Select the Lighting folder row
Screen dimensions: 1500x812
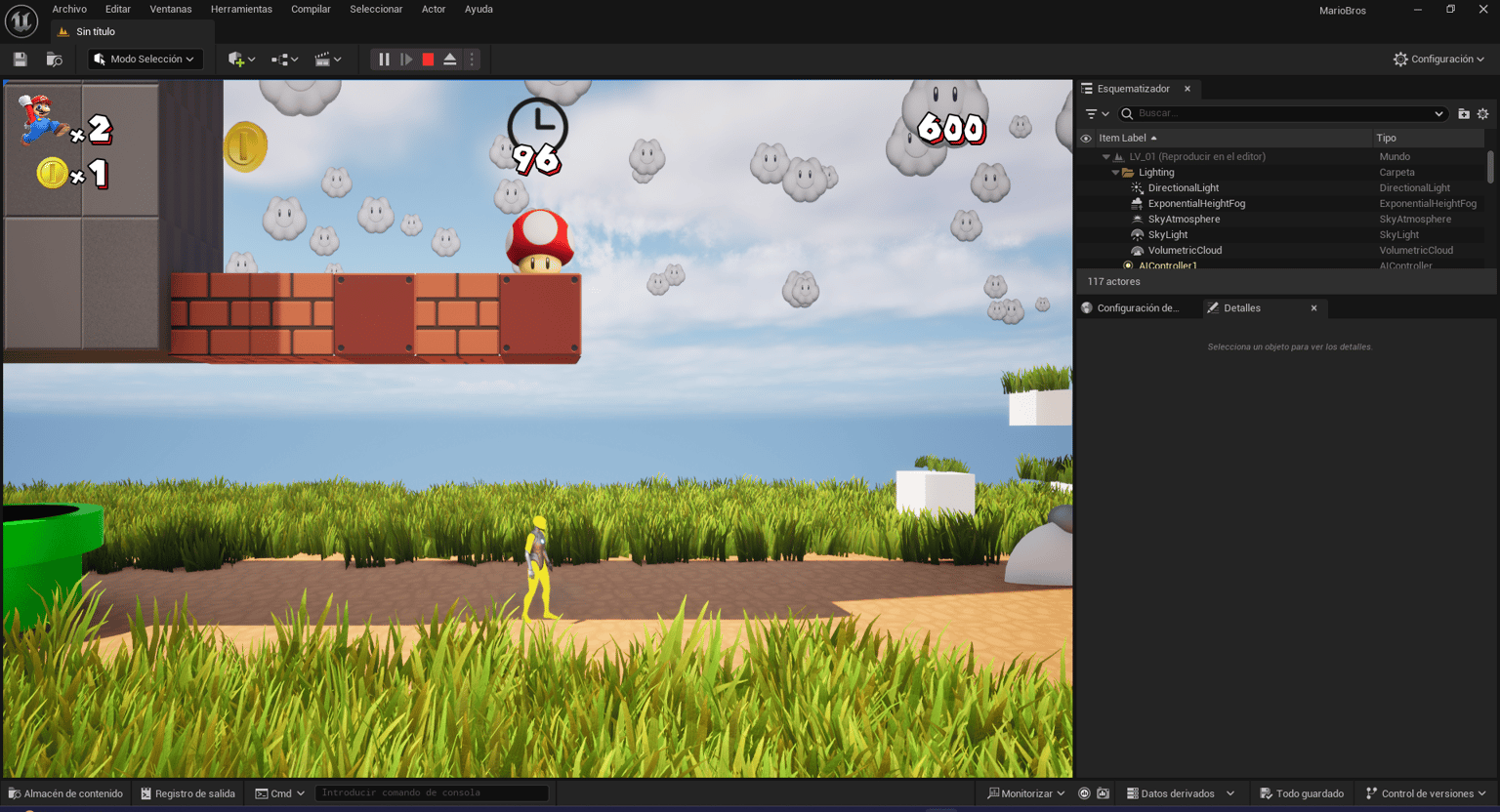tap(1280, 173)
